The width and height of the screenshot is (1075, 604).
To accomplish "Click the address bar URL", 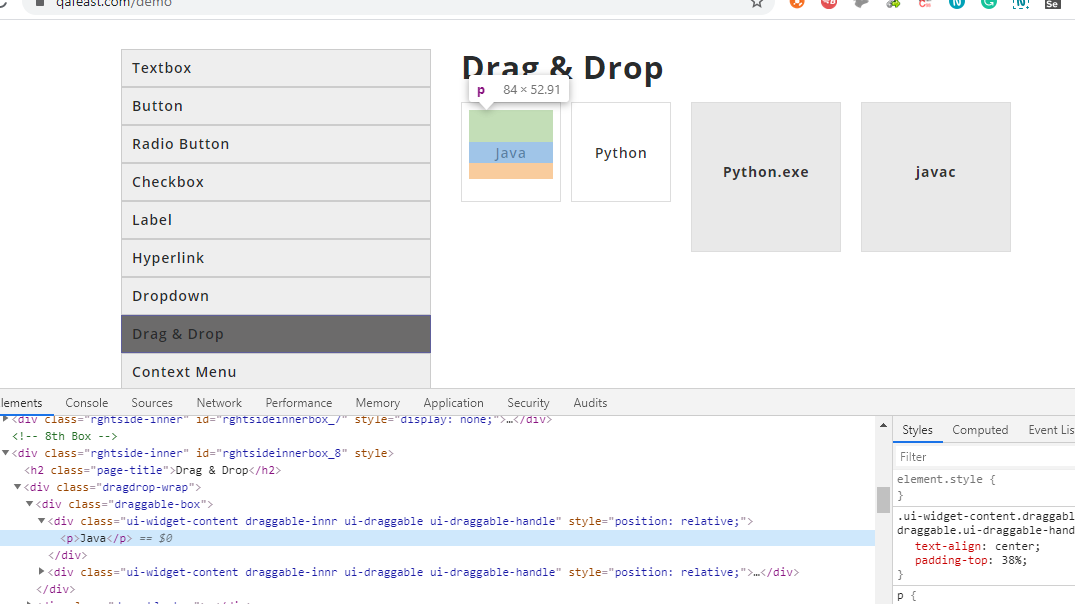I will [x=114, y=3].
